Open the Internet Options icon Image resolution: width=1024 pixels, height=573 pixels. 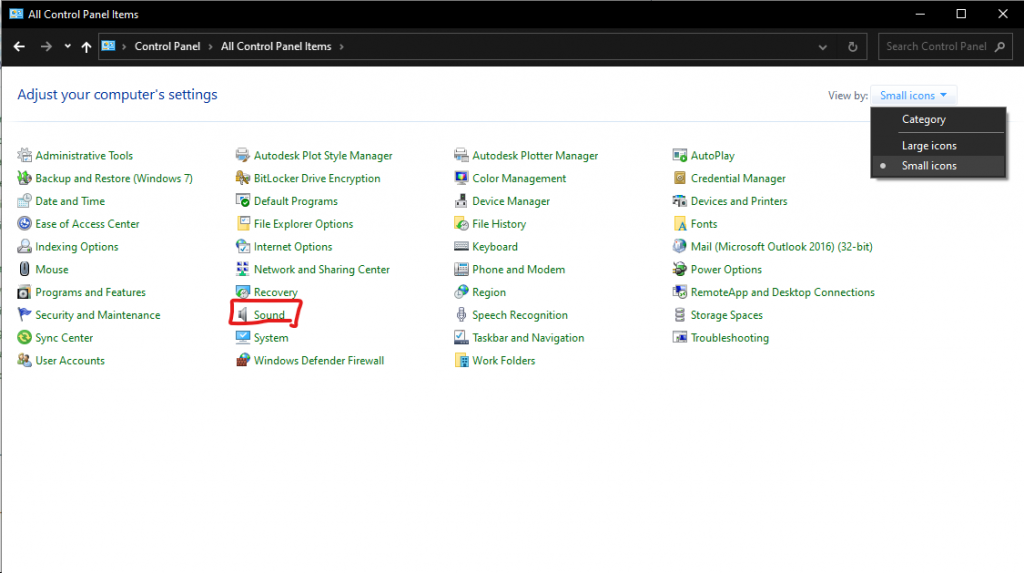242,246
